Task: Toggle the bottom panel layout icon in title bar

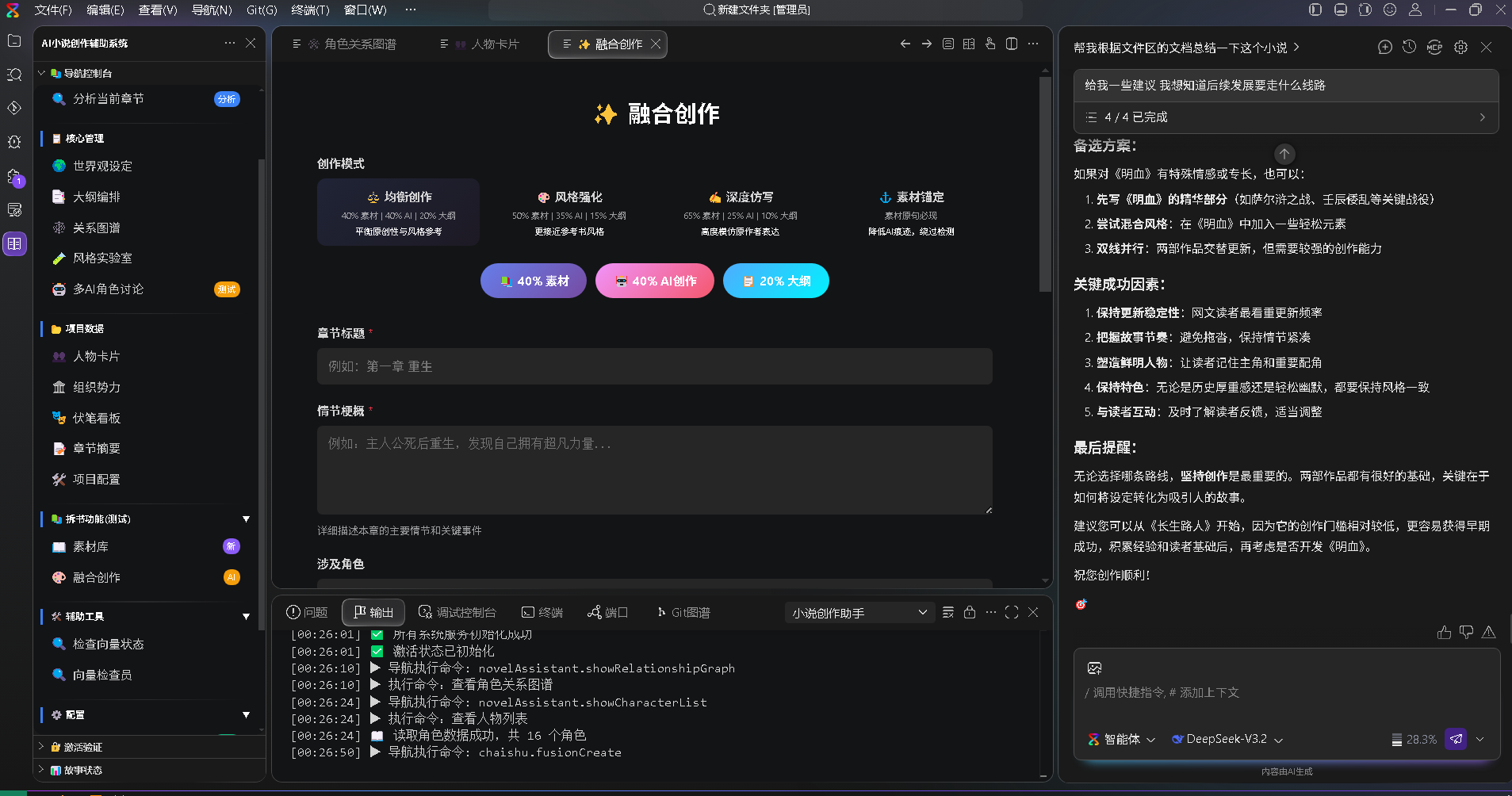Action: pos(1341,10)
